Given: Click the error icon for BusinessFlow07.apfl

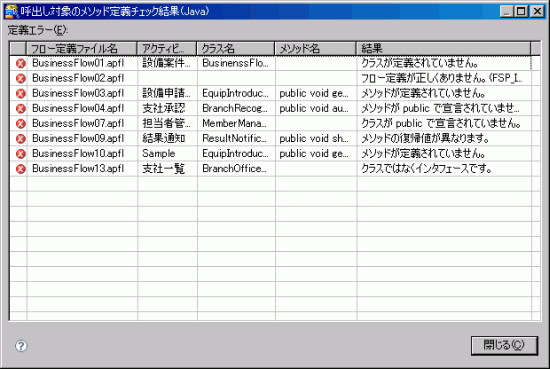Looking at the screenshot, I should pyautogui.click(x=21, y=124).
